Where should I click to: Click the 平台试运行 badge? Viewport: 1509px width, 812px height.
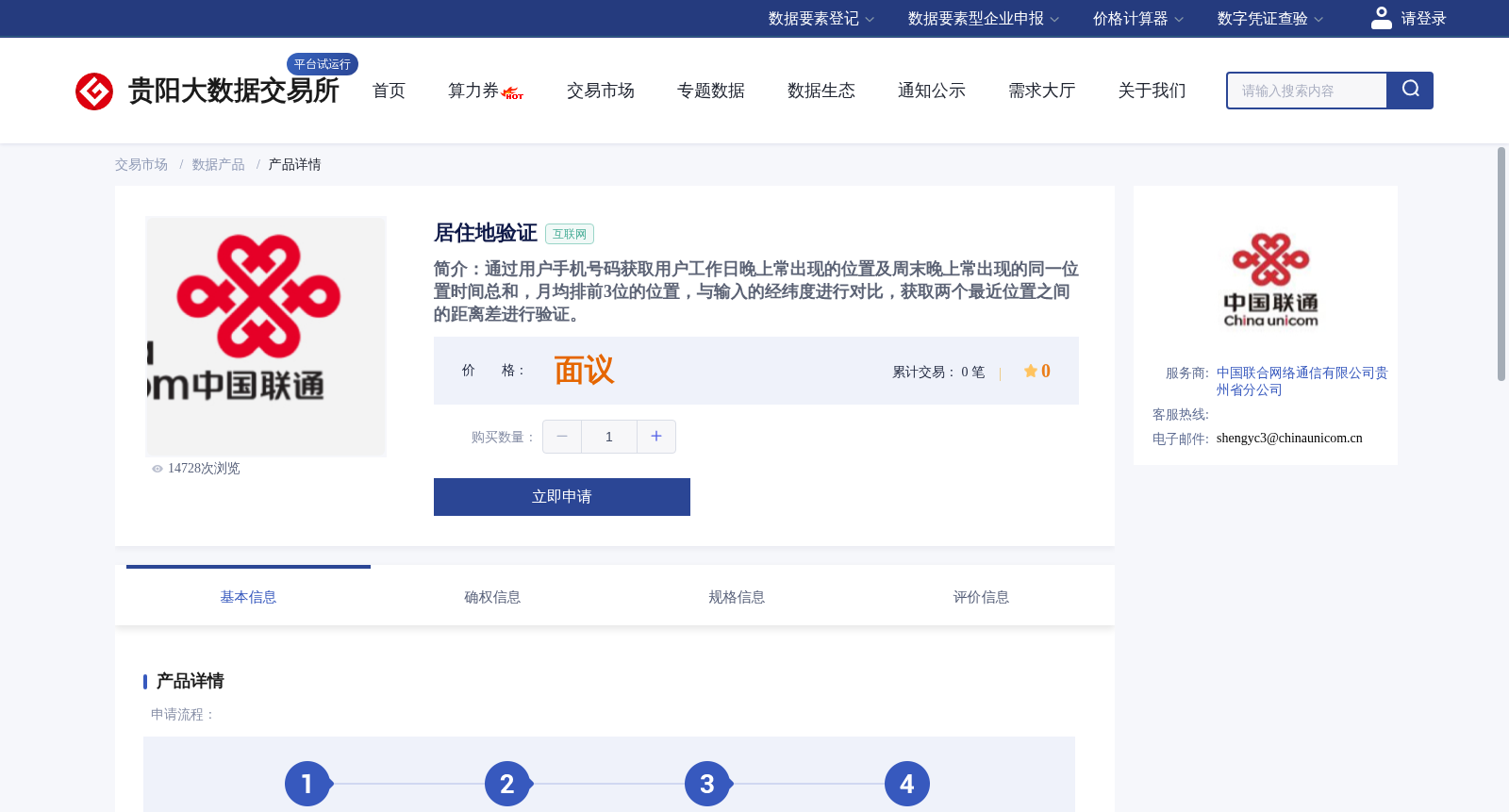coord(323,64)
